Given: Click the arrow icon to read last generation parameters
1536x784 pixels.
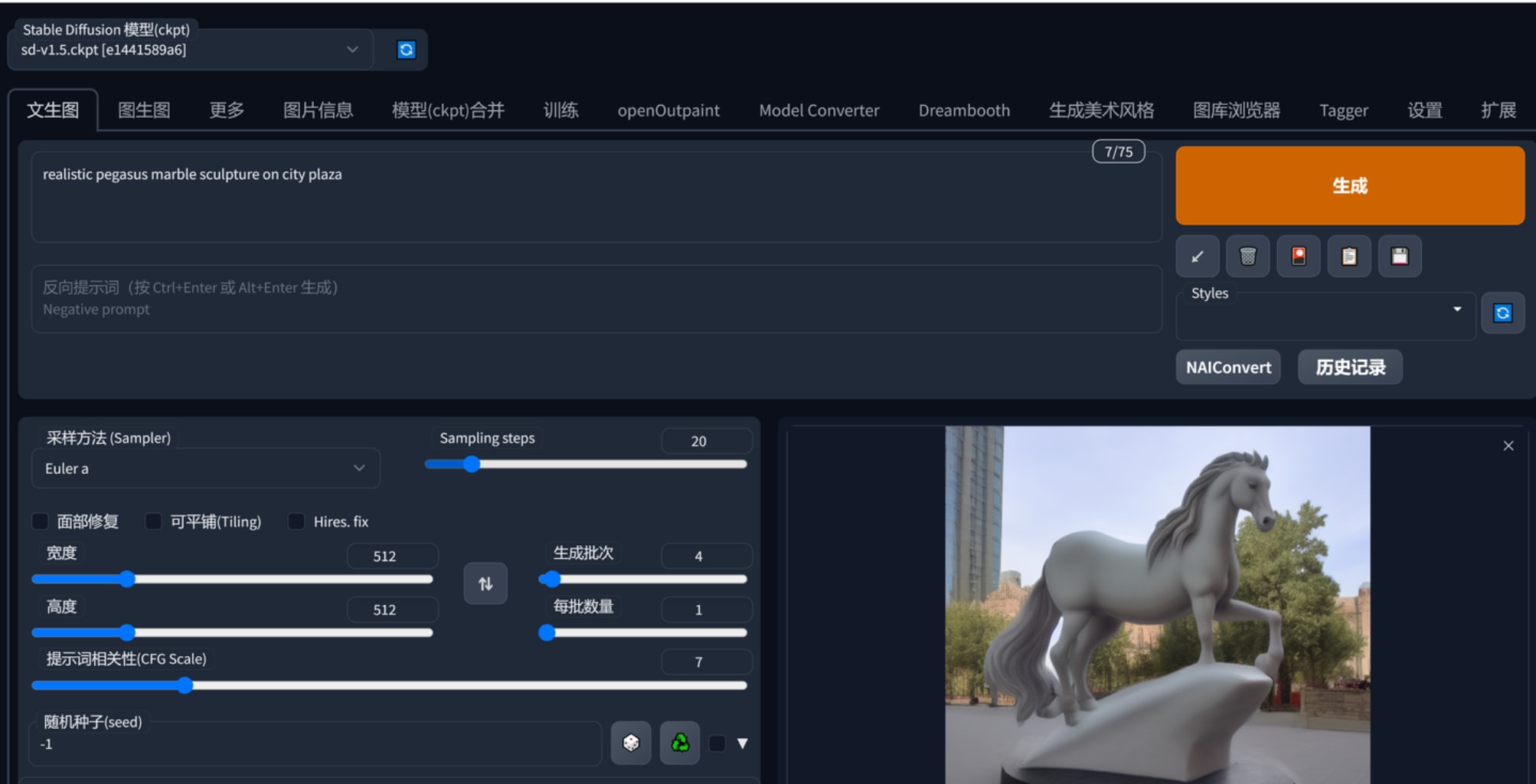Looking at the screenshot, I should coord(1197,256).
